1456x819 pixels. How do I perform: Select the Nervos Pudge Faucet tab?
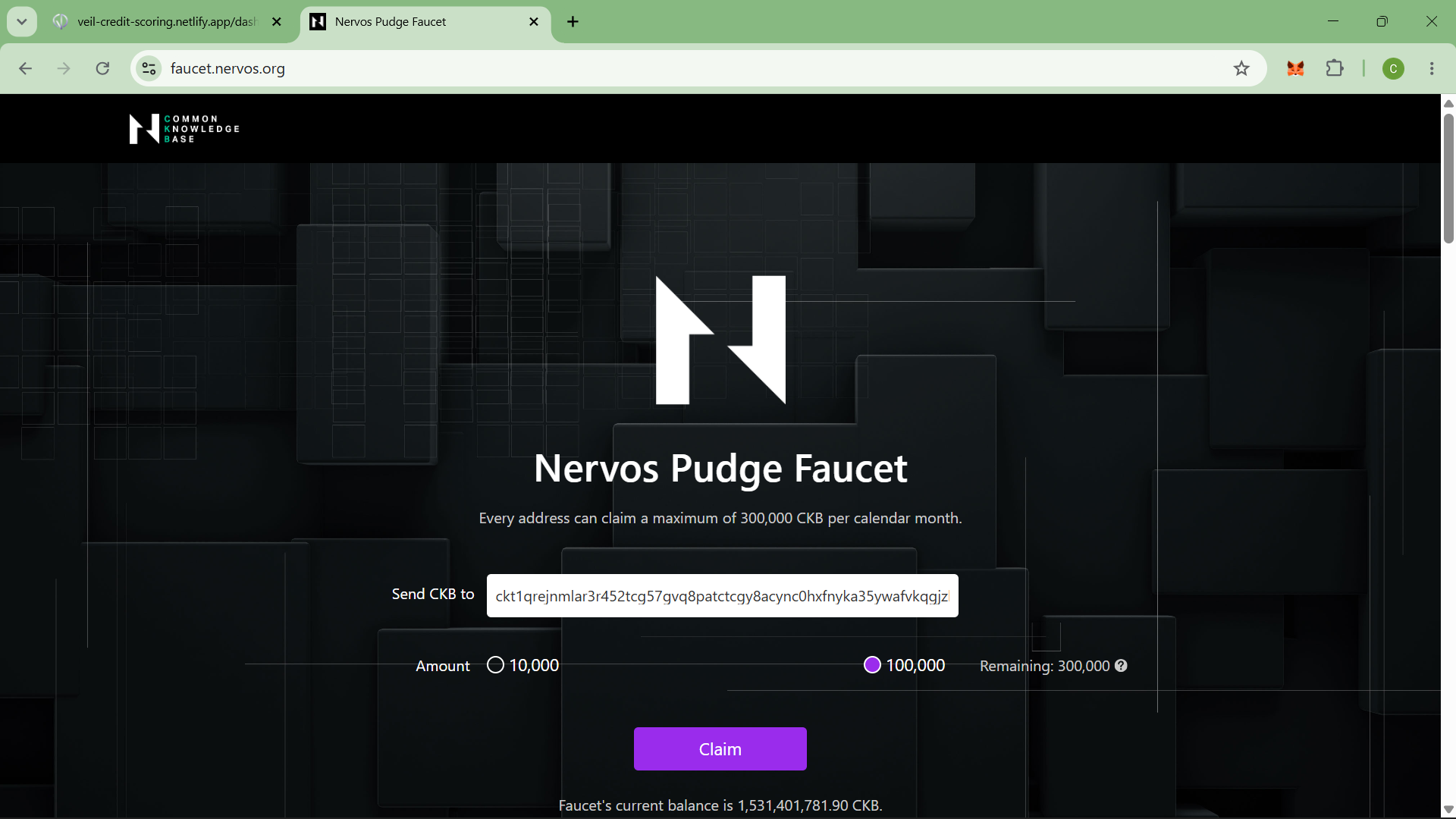click(x=425, y=22)
